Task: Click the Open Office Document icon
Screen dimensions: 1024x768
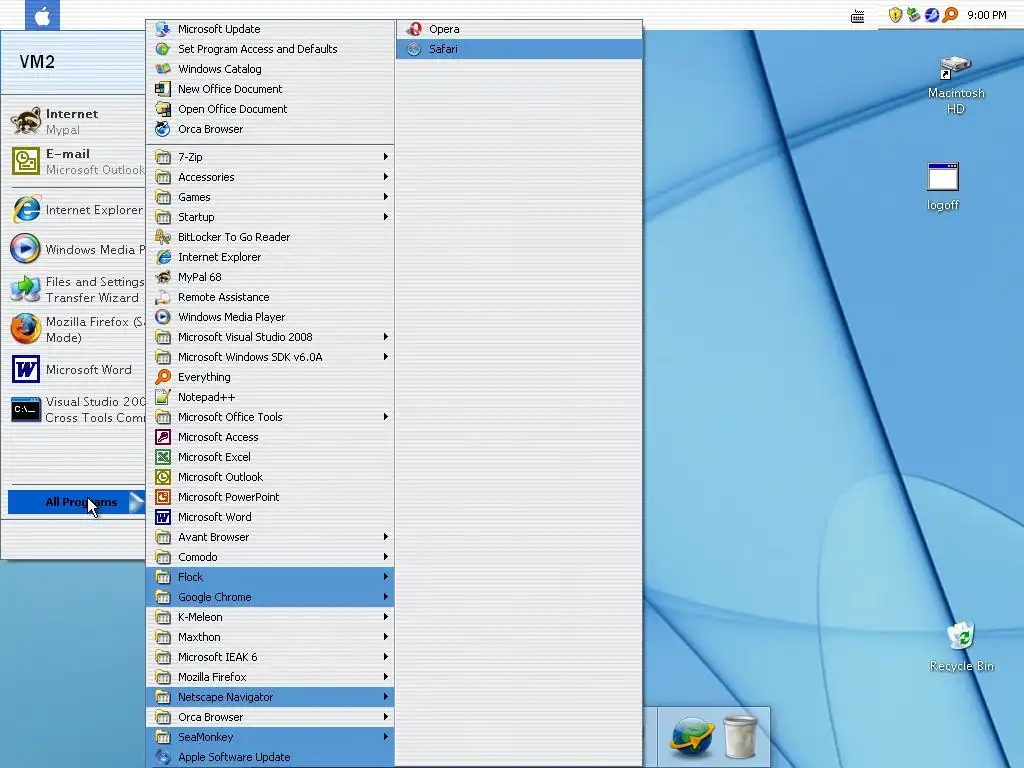Action: click(163, 109)
